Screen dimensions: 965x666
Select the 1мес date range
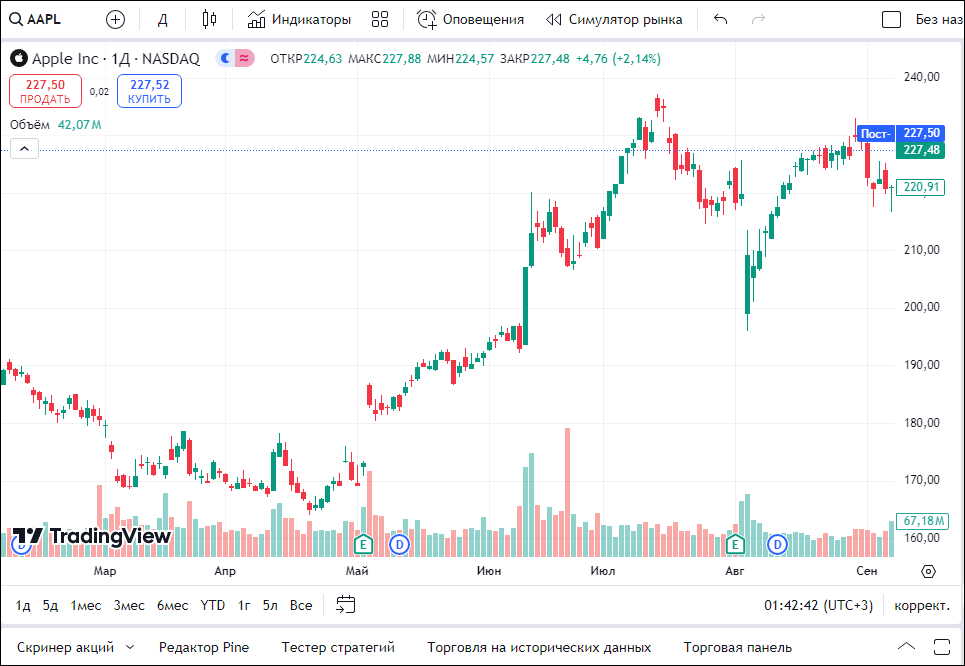tap(86, 605)
